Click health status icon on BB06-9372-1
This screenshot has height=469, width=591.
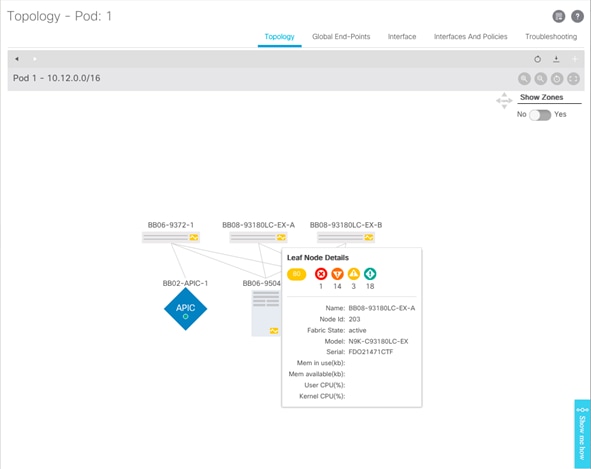coord(194,237)
